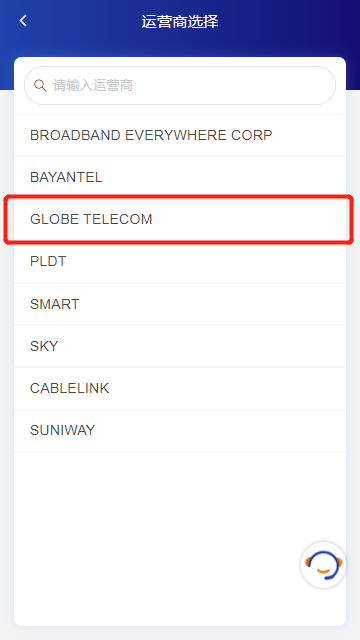Choose SMART from the list
This screenshot has width=360, height=640.
[x=180, y=304]
